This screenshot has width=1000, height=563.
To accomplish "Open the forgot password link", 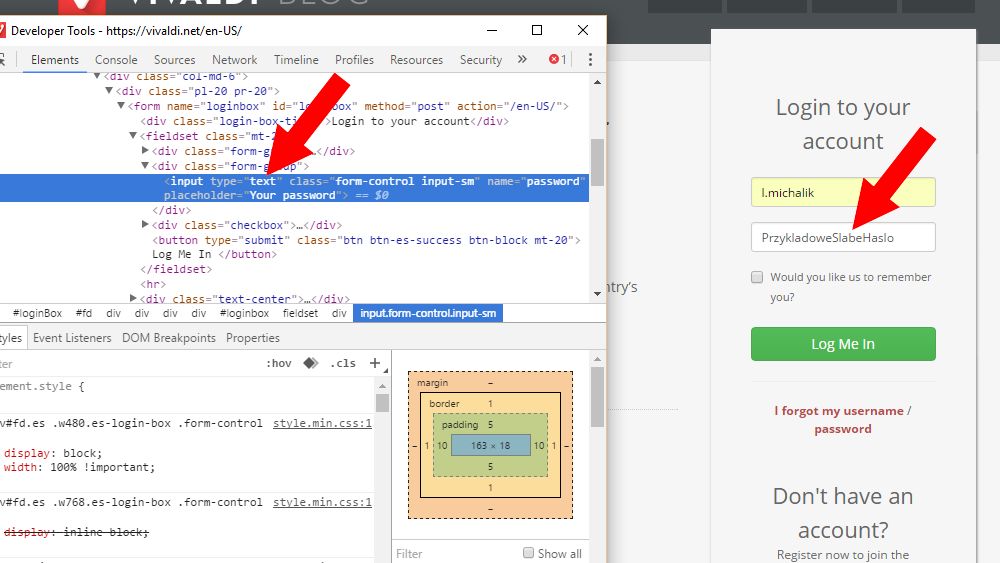I will pos(842,428).
